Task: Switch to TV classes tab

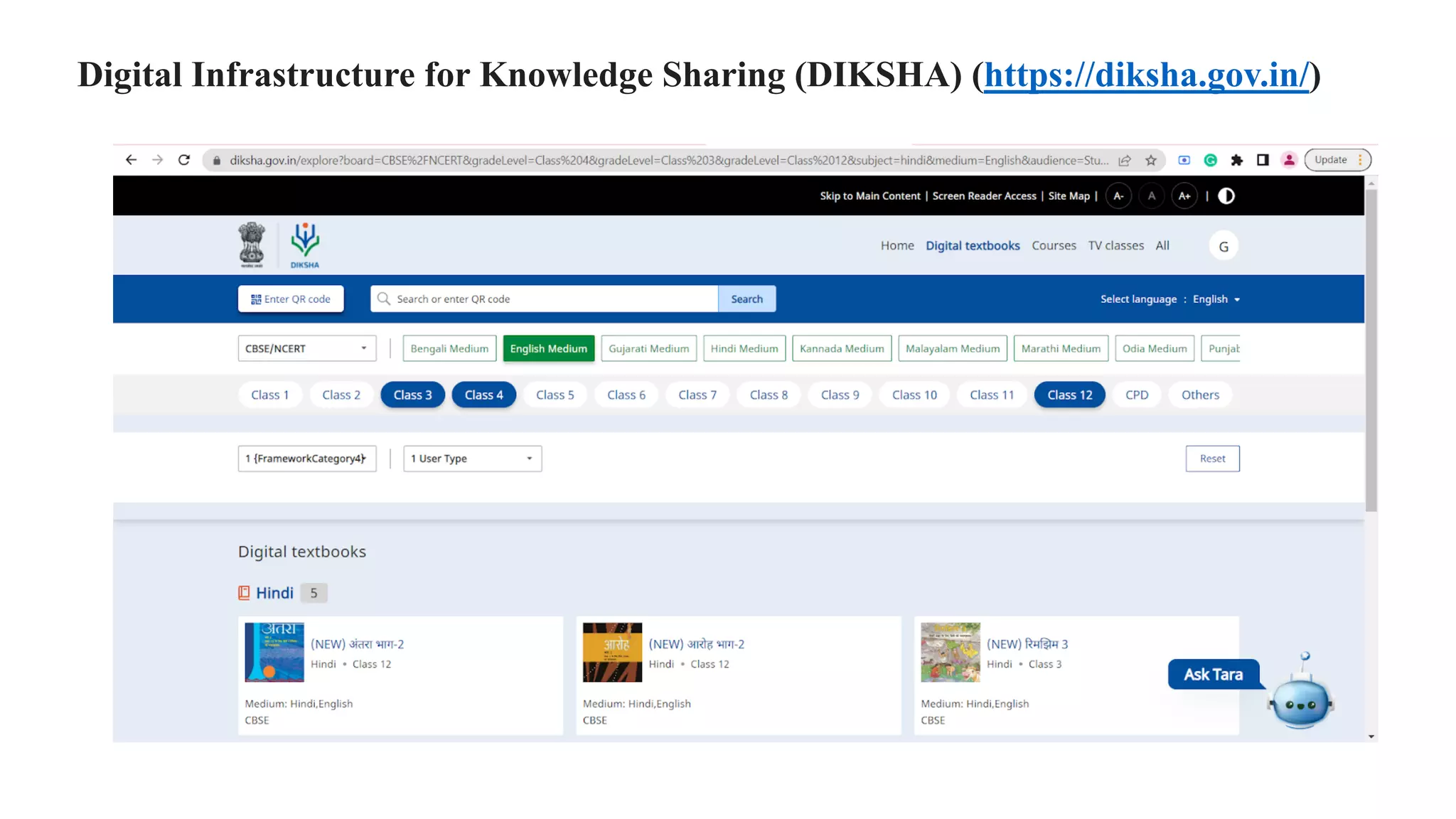Action: click(x=1115, y=245)
